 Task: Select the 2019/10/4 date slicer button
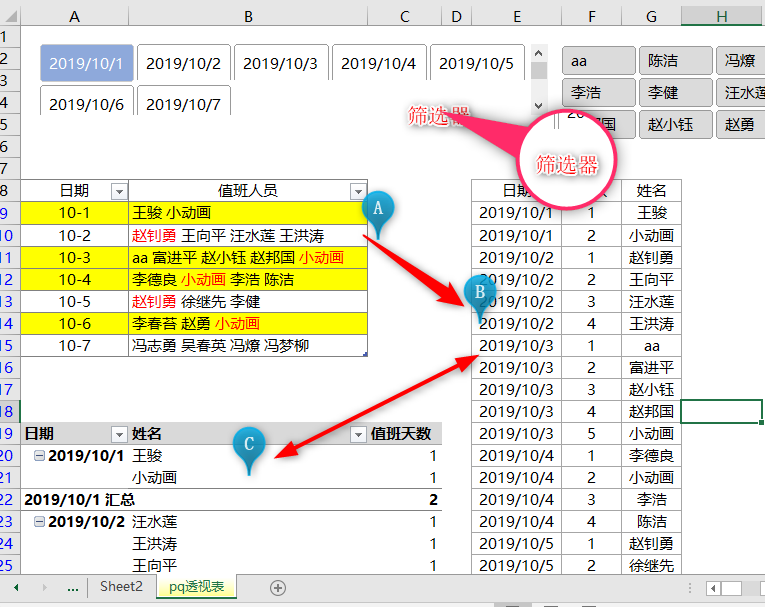click(x=379, y=63)
